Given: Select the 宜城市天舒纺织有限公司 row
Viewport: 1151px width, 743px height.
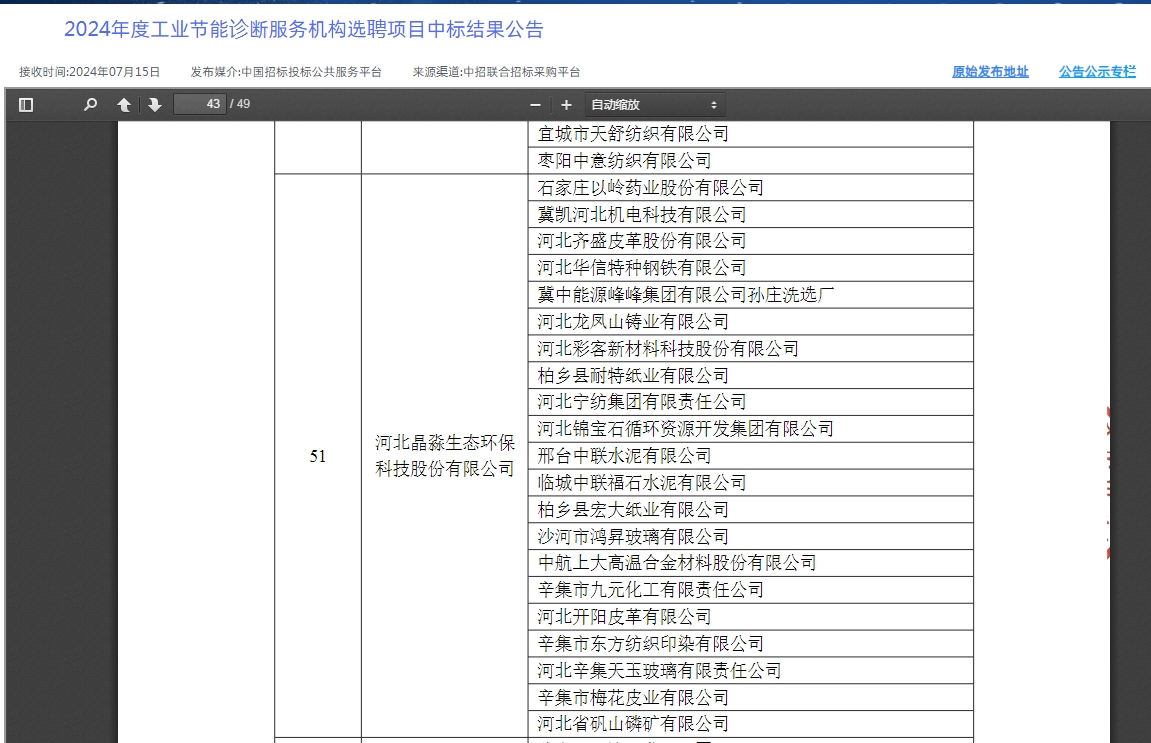Looking at the screenshot, I should [x=751, y=134].
